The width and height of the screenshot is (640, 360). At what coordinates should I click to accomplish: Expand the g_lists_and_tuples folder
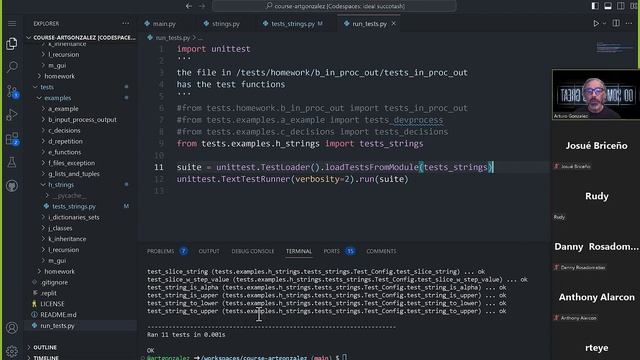74,173
